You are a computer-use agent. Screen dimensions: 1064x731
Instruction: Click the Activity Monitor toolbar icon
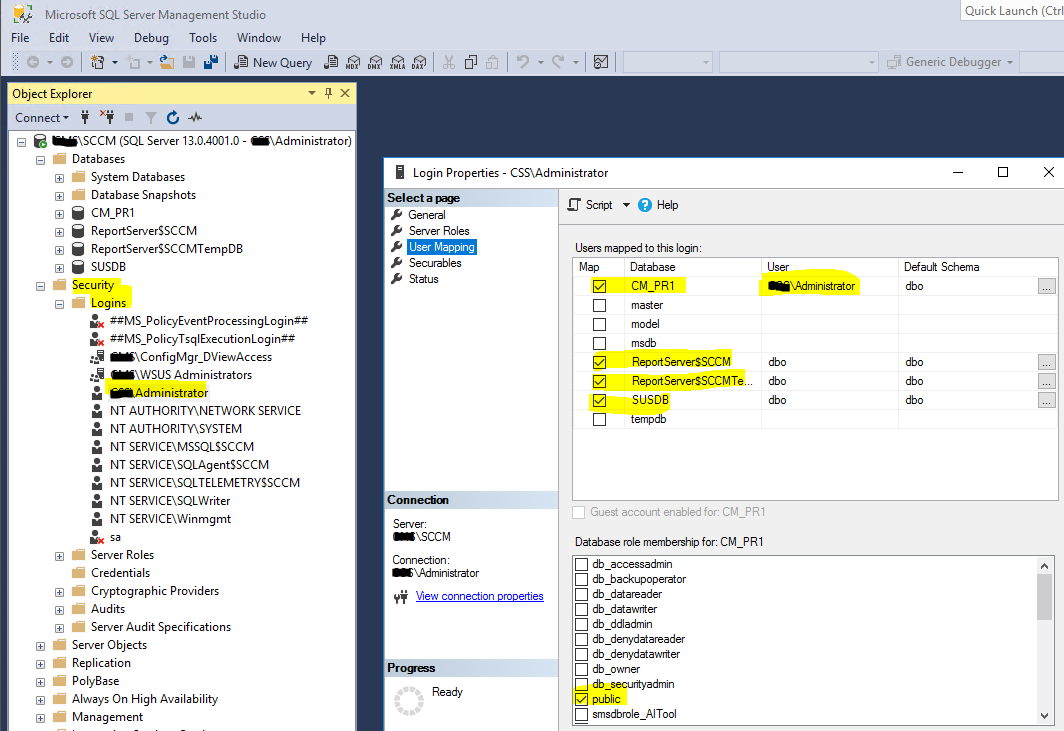click(x=601, y=62)
